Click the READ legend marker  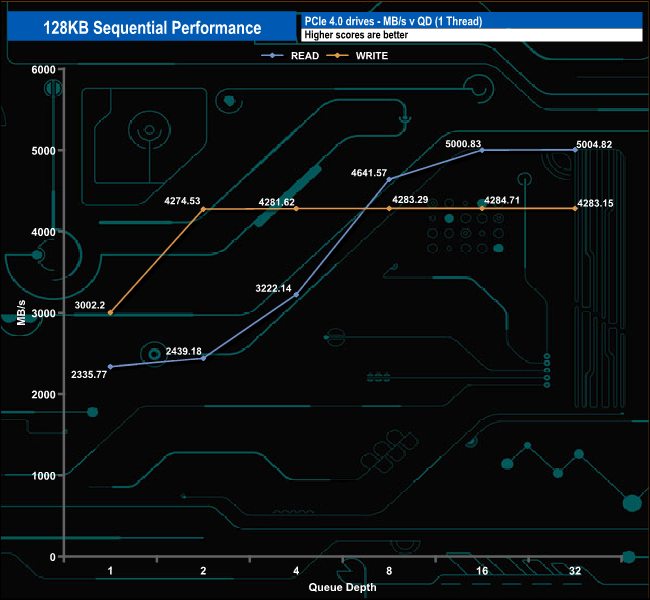pos(272,56)
